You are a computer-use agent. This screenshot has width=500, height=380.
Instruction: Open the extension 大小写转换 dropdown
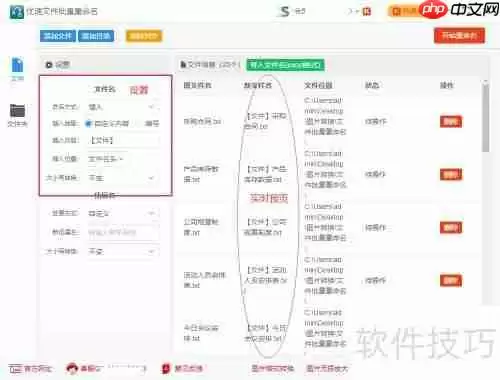pos(122,251)
